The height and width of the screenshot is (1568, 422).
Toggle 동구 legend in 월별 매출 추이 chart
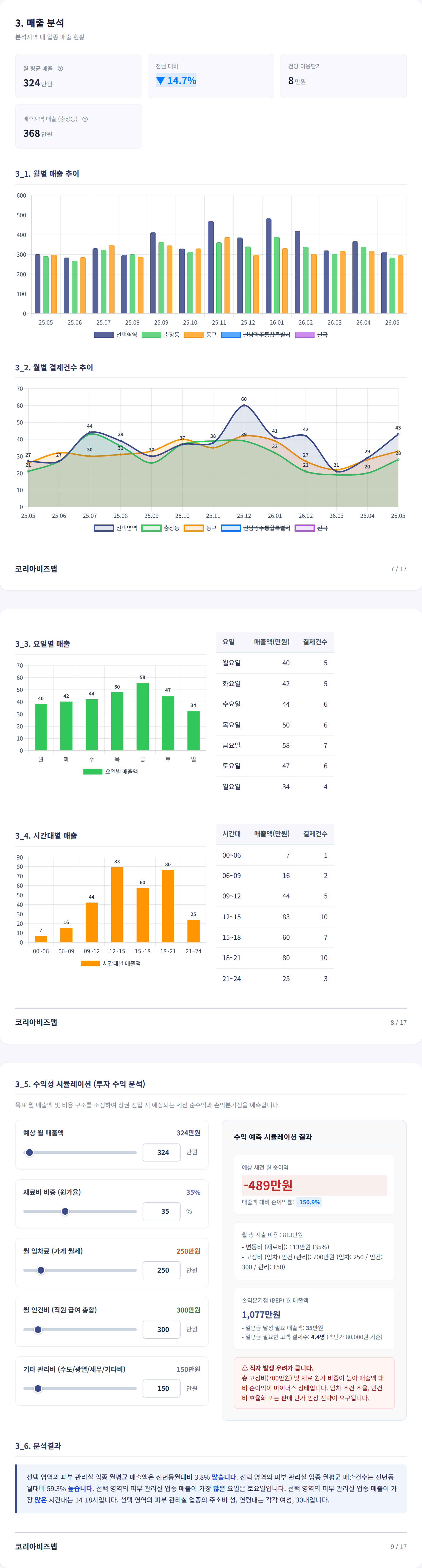pyautogui.click(x=200, y=335)
